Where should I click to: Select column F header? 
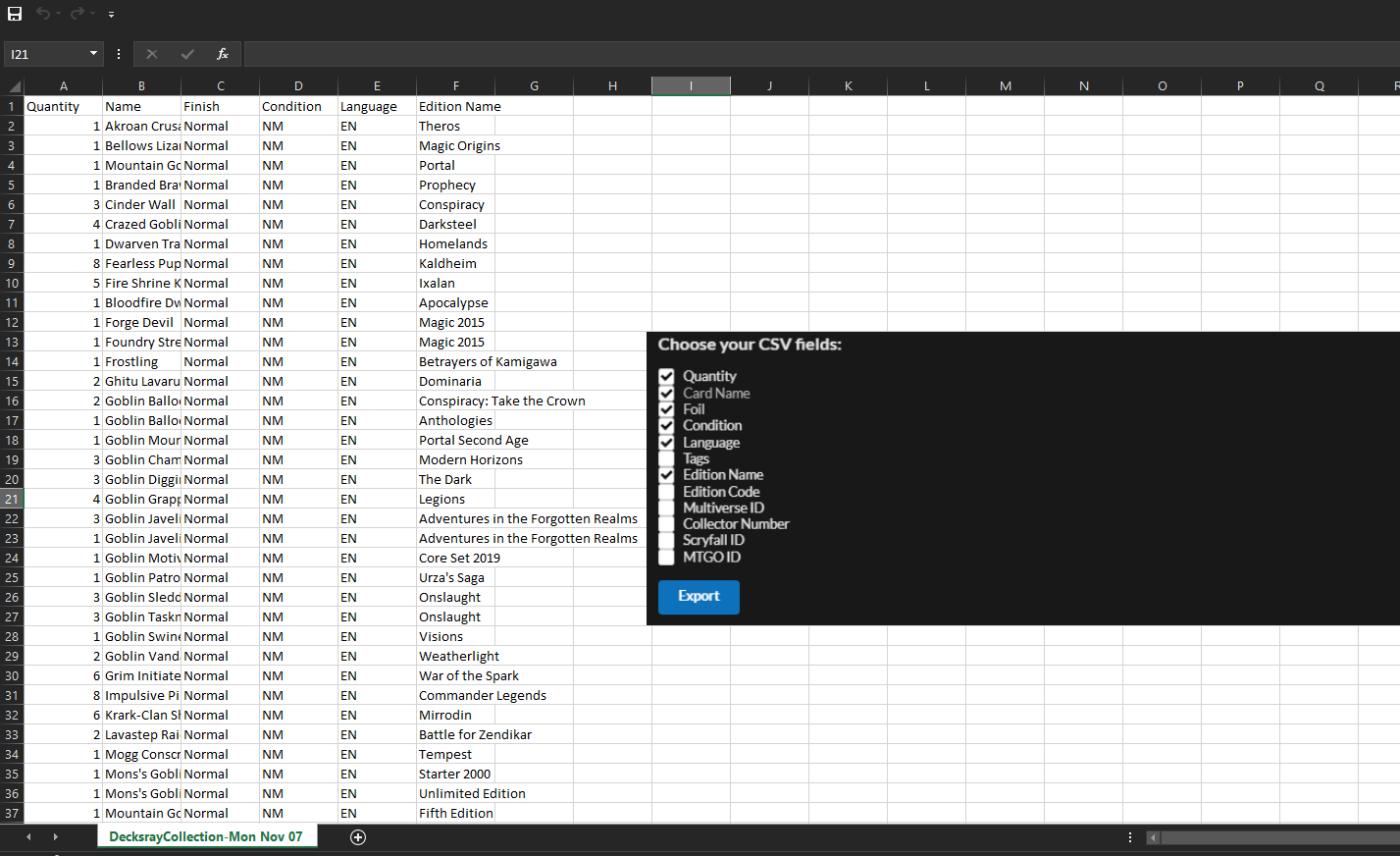(x=455, y=86)
